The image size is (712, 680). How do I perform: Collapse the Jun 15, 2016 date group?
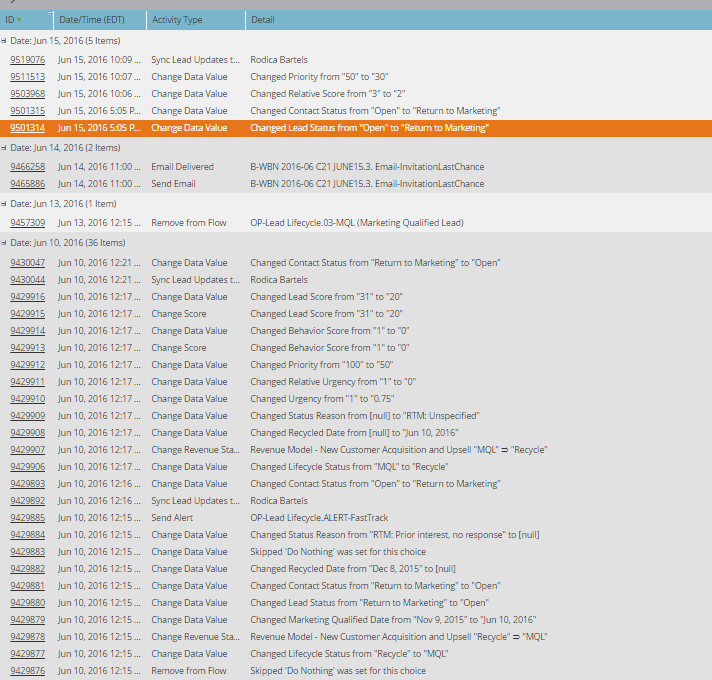point(4,41)
